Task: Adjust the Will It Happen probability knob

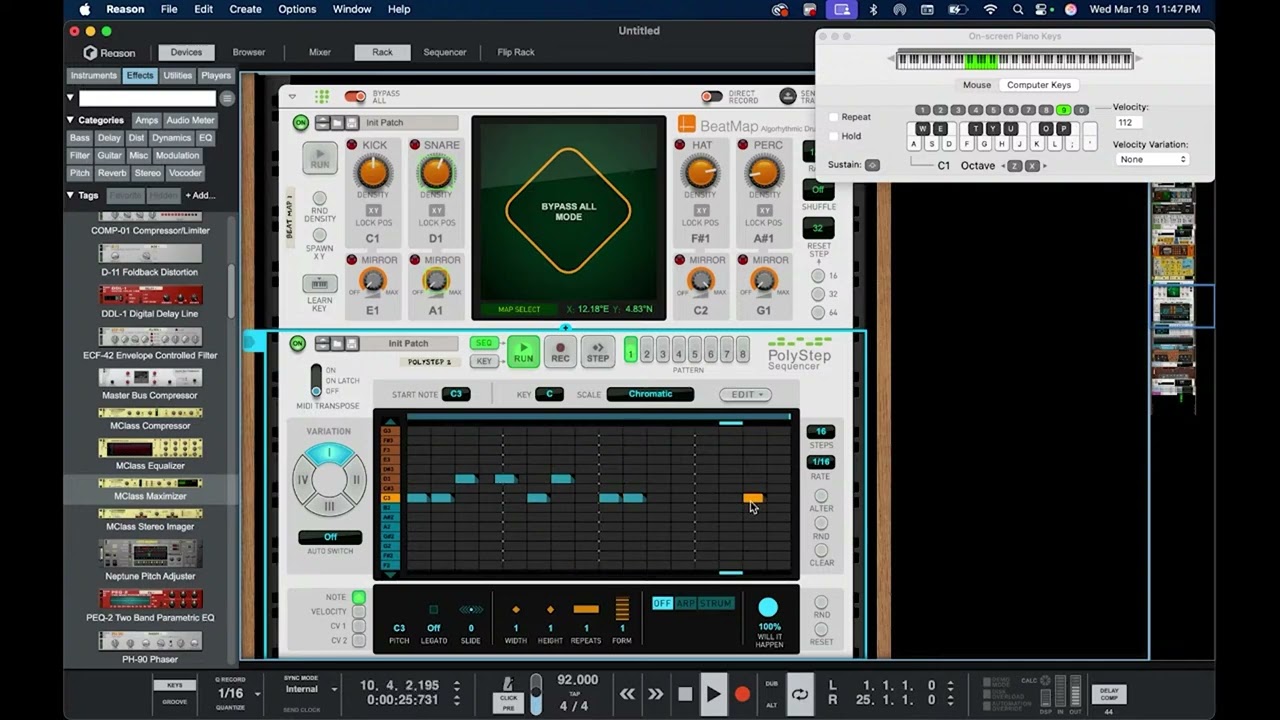Action: click(768, 607)
